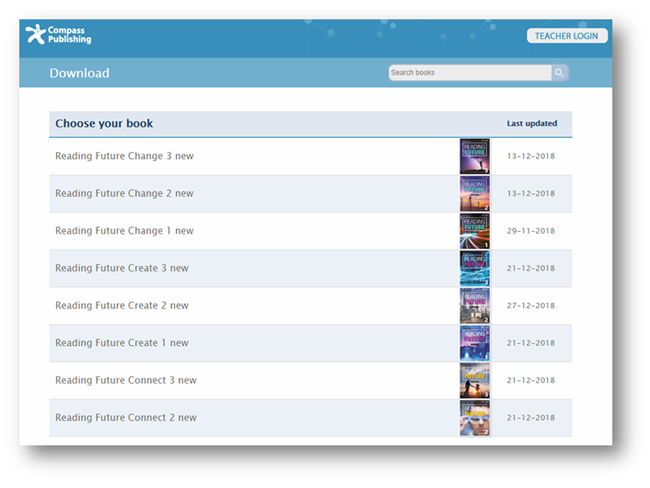The image size is (650, 488).
Task: Open Reading Future Create 1 new
Action: click(122, 342)
